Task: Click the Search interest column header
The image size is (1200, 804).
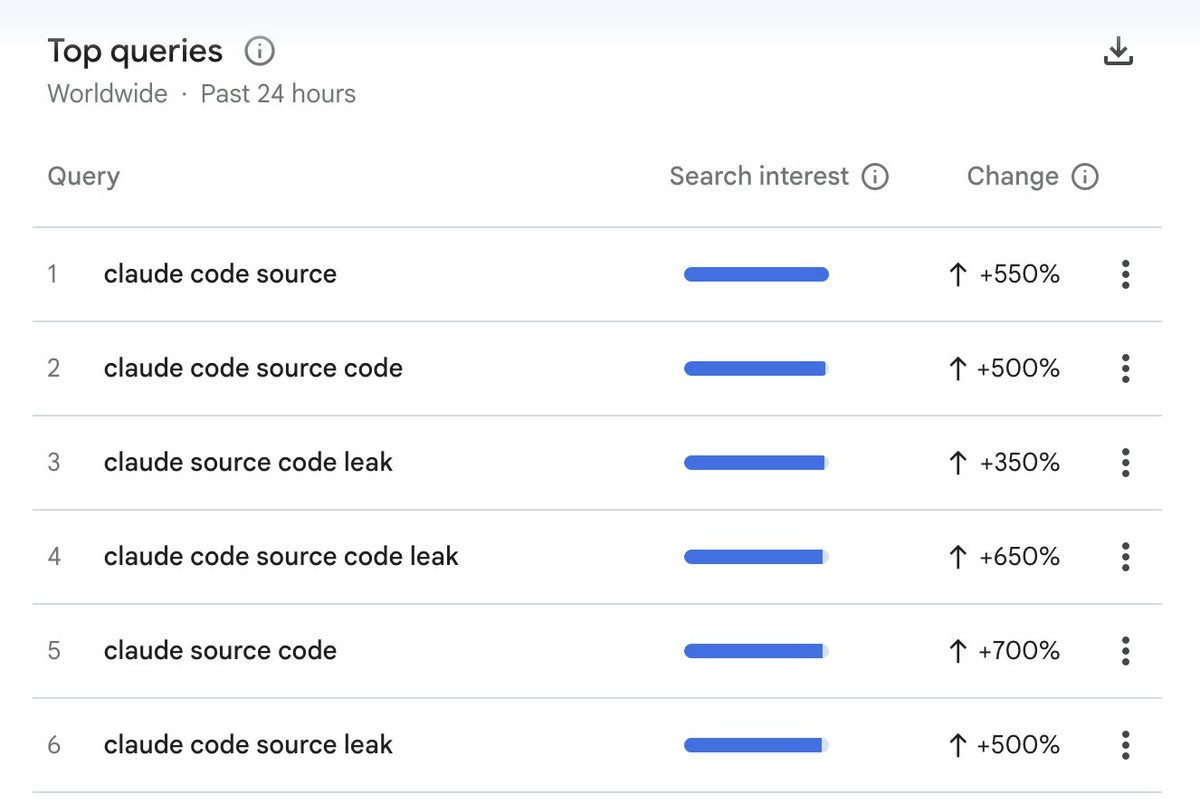Action: click(x=758, y=177)
